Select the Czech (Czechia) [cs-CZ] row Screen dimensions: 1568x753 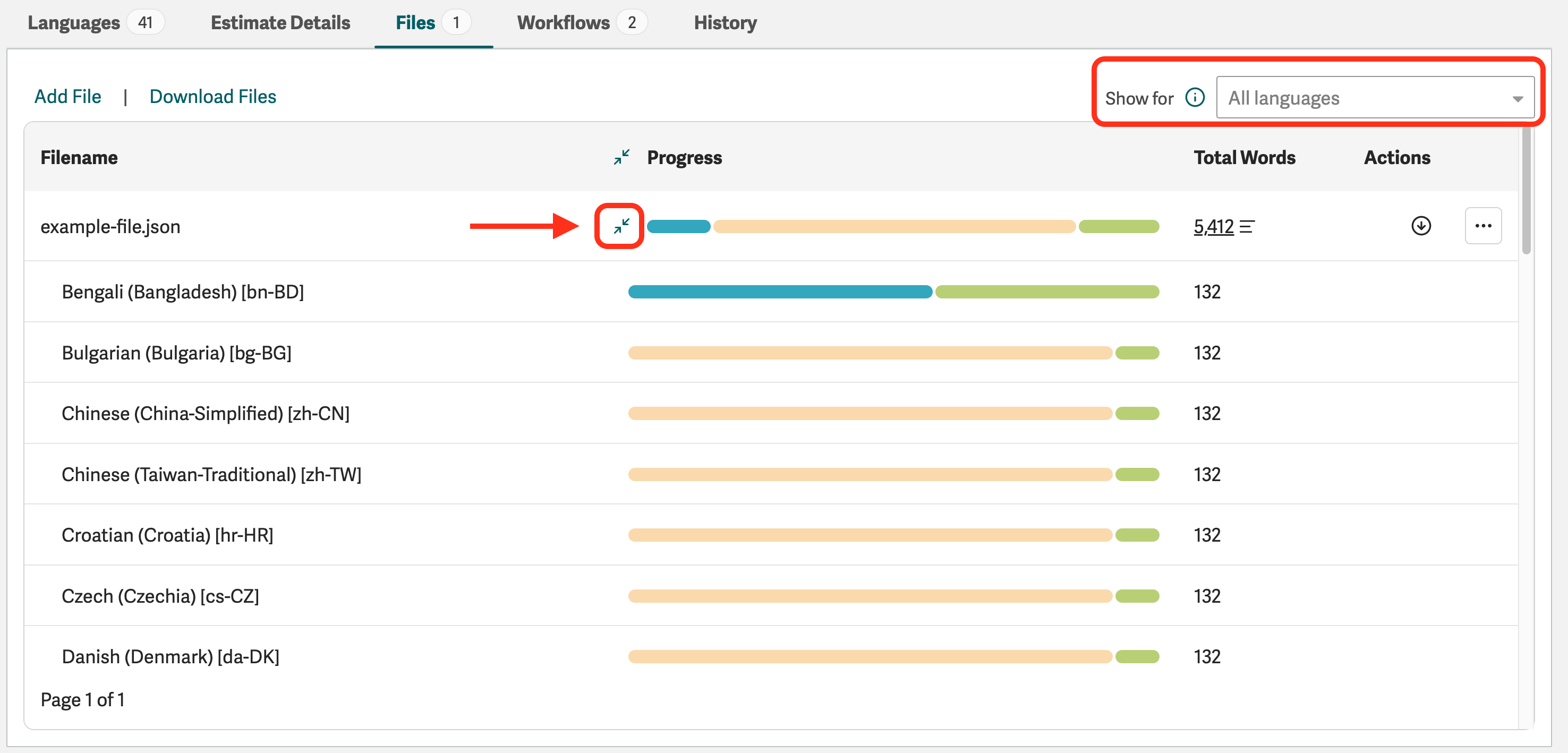[x=771, y=596]
